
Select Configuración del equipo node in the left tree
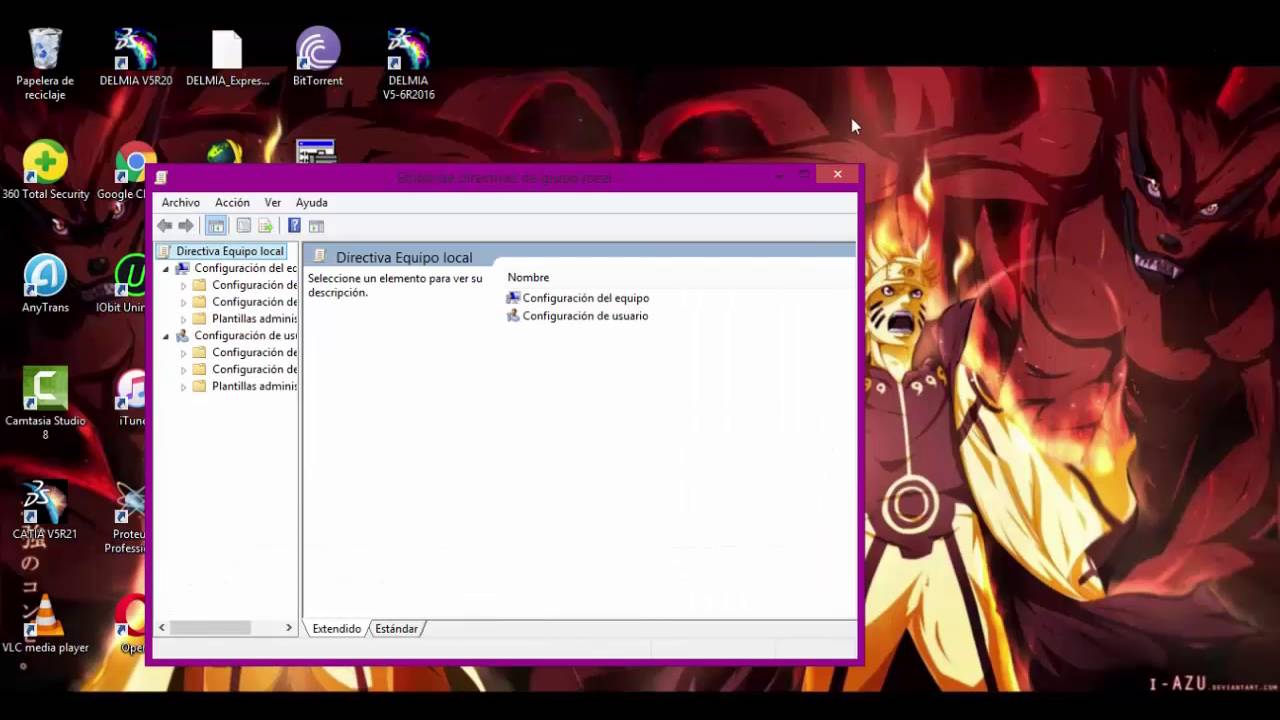tap(245, 268)
